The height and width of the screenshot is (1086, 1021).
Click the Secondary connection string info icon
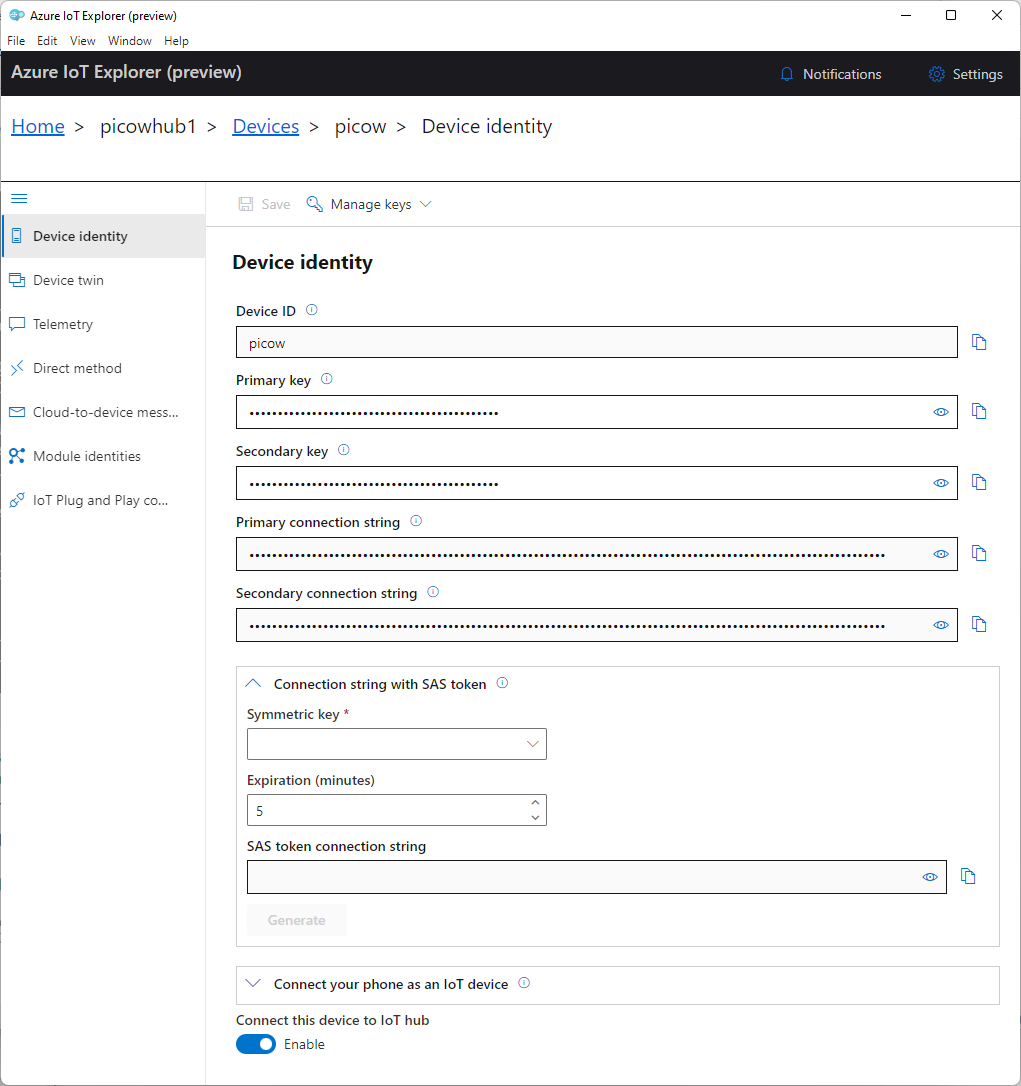coord(433,592)
